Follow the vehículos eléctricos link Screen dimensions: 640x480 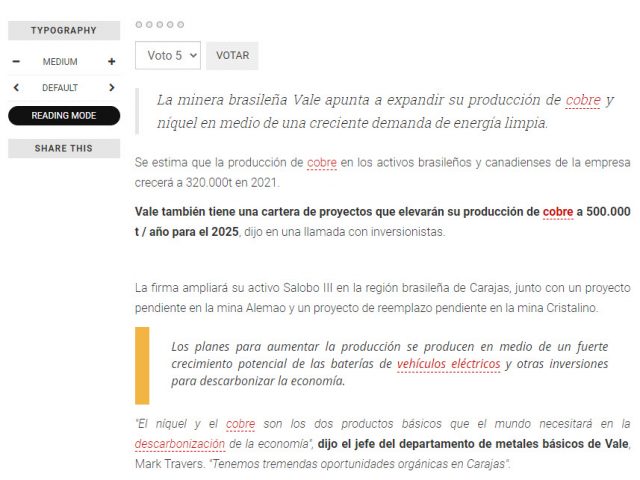(448, 364)
